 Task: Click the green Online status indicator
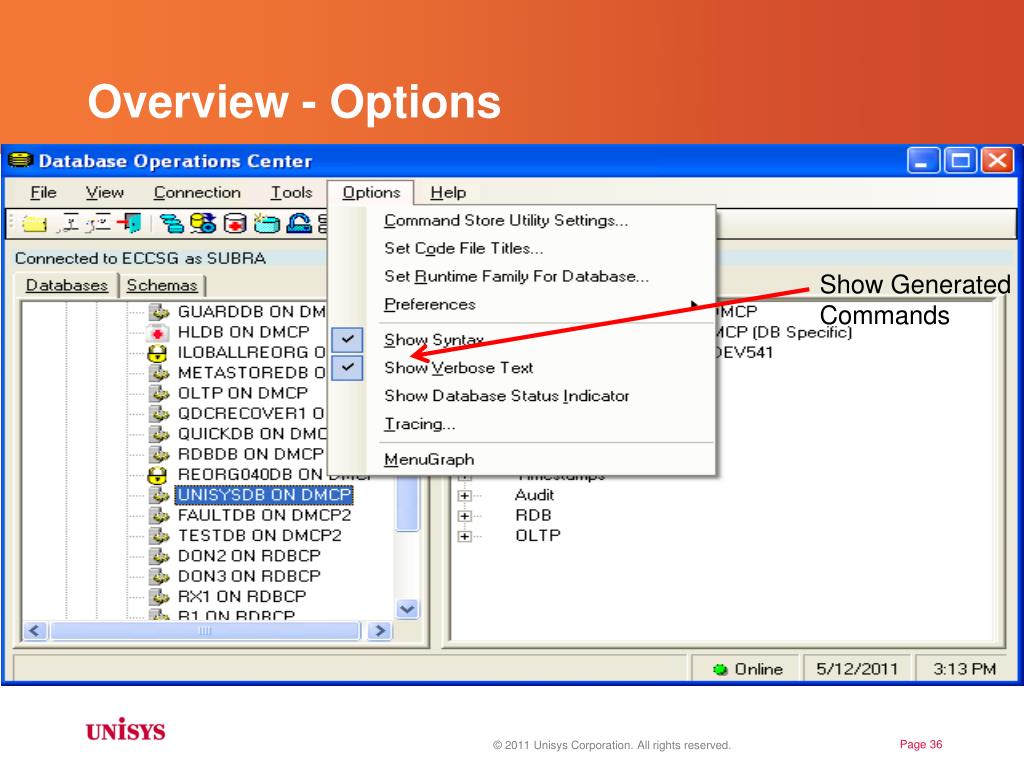coord(720,669)
